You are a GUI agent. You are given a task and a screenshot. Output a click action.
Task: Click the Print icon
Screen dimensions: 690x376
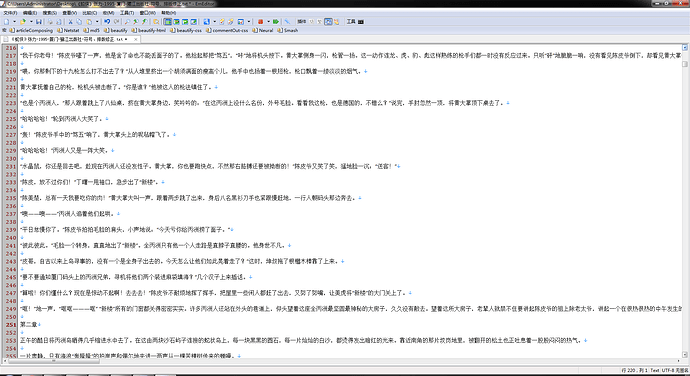(50, 22)
